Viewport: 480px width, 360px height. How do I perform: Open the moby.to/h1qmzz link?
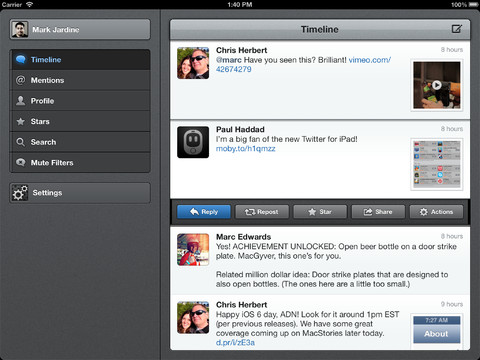[246, 149]
